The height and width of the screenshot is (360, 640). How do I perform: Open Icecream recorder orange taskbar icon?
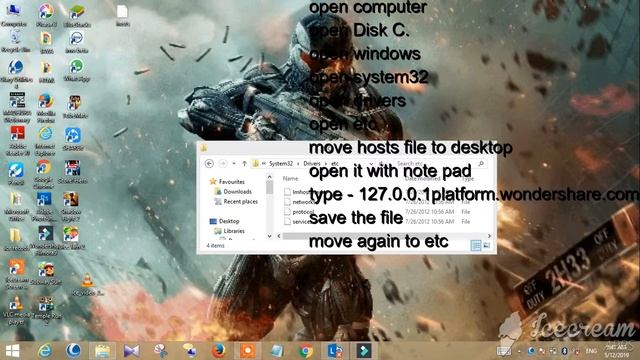coord(247,351)
